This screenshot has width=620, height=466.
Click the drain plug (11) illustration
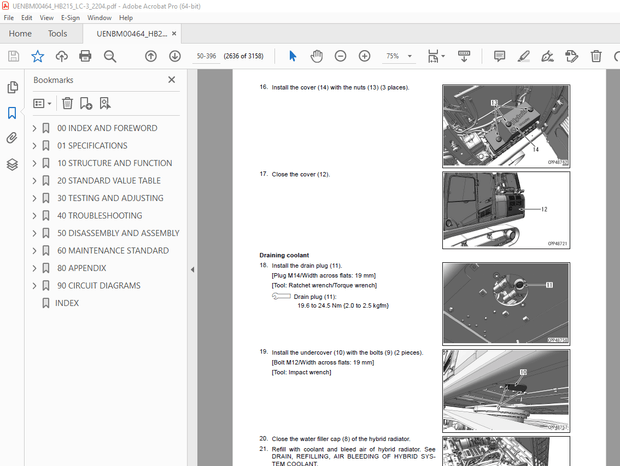(506, 304)
